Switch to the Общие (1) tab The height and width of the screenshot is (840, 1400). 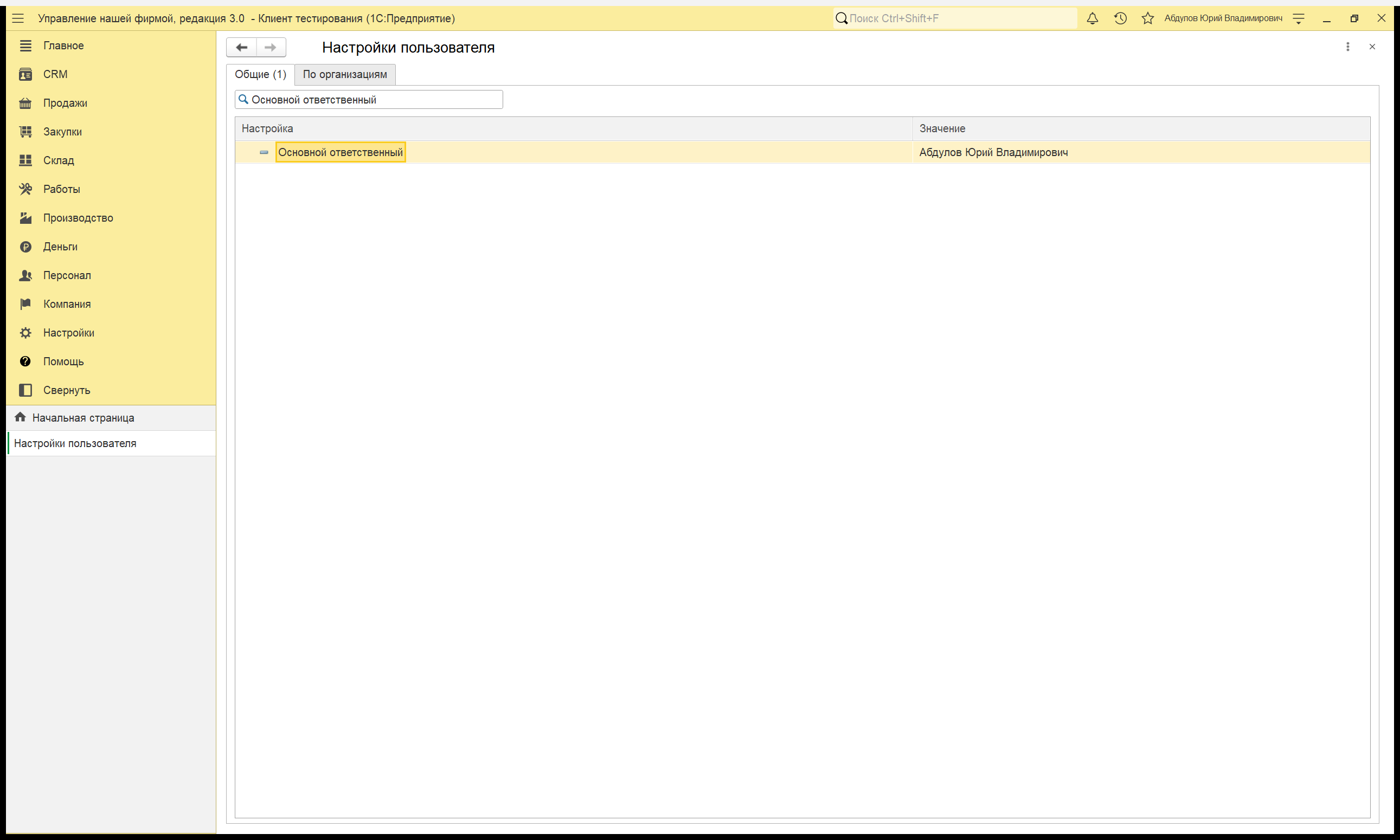click(x=260, y=74)
